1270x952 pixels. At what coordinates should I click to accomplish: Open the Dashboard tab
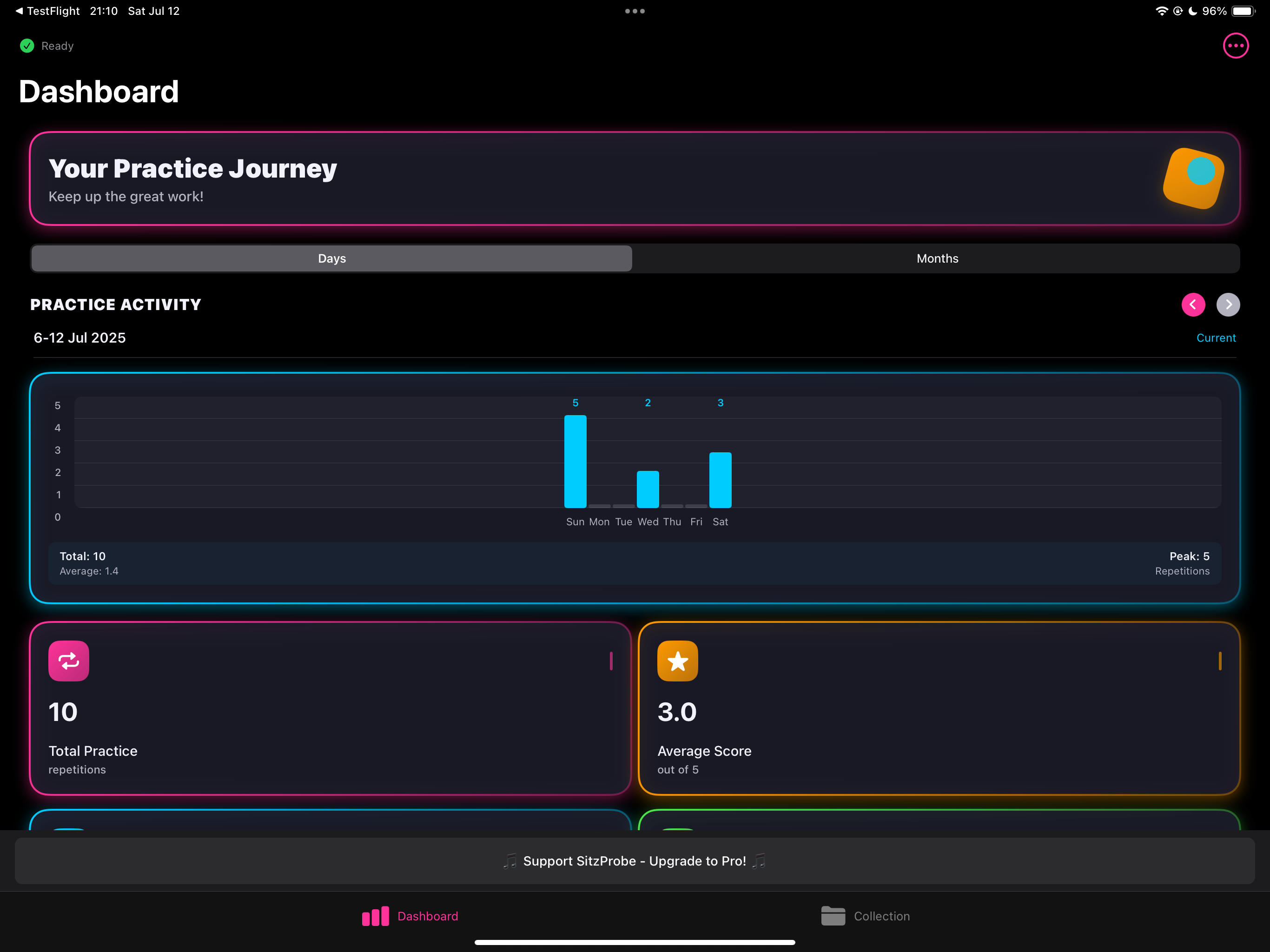tap(410, 916)
